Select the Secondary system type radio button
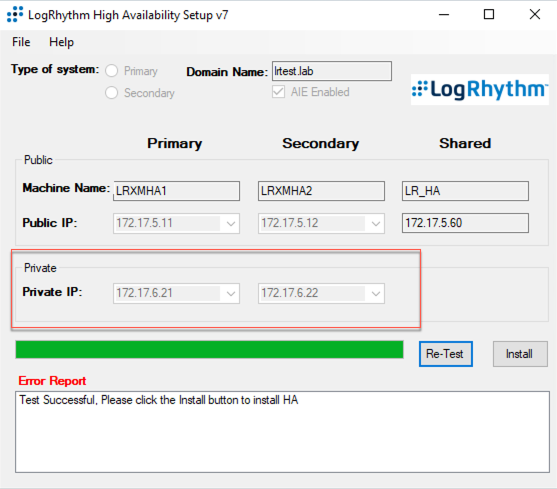 112,93
